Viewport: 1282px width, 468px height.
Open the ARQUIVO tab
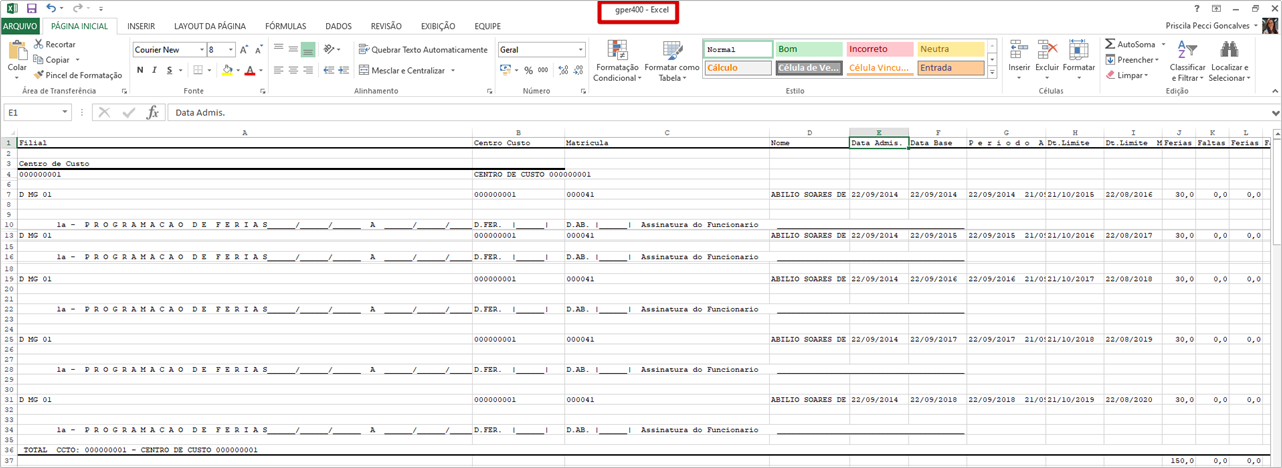20,26
